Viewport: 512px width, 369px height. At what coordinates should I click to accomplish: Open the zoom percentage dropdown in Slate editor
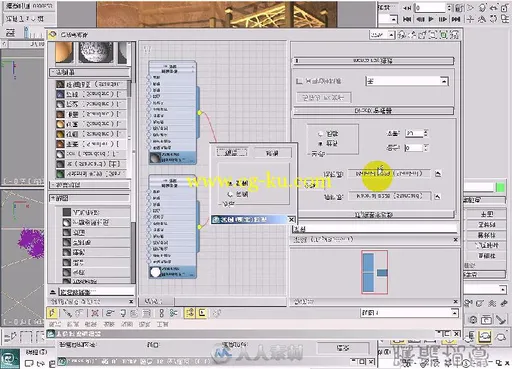click(x=391, y=34)
